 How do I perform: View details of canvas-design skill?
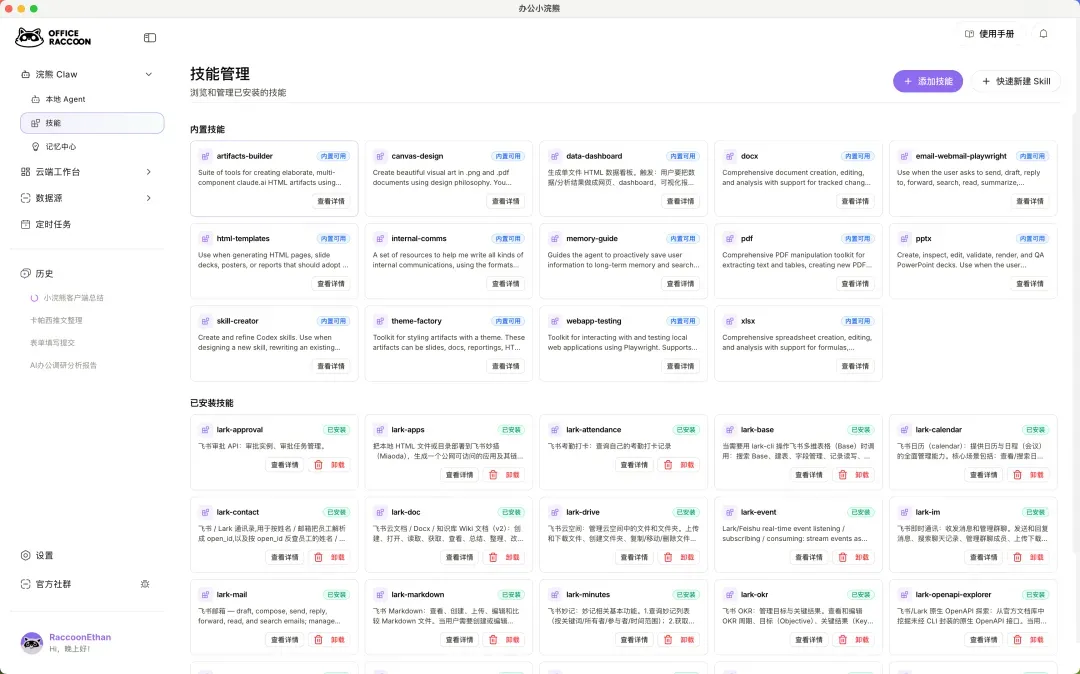[506, 202]
